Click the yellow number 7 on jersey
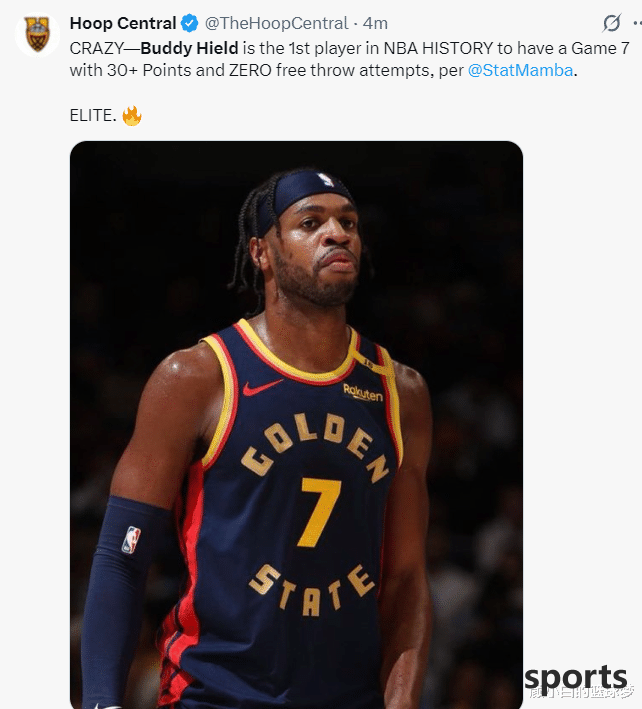 320,512
